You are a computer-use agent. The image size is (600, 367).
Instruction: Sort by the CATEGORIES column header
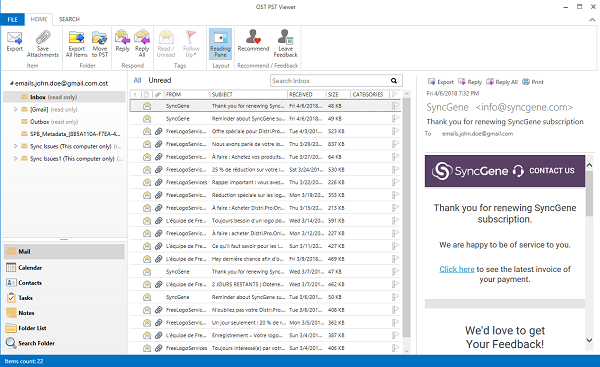coord(370,94)
